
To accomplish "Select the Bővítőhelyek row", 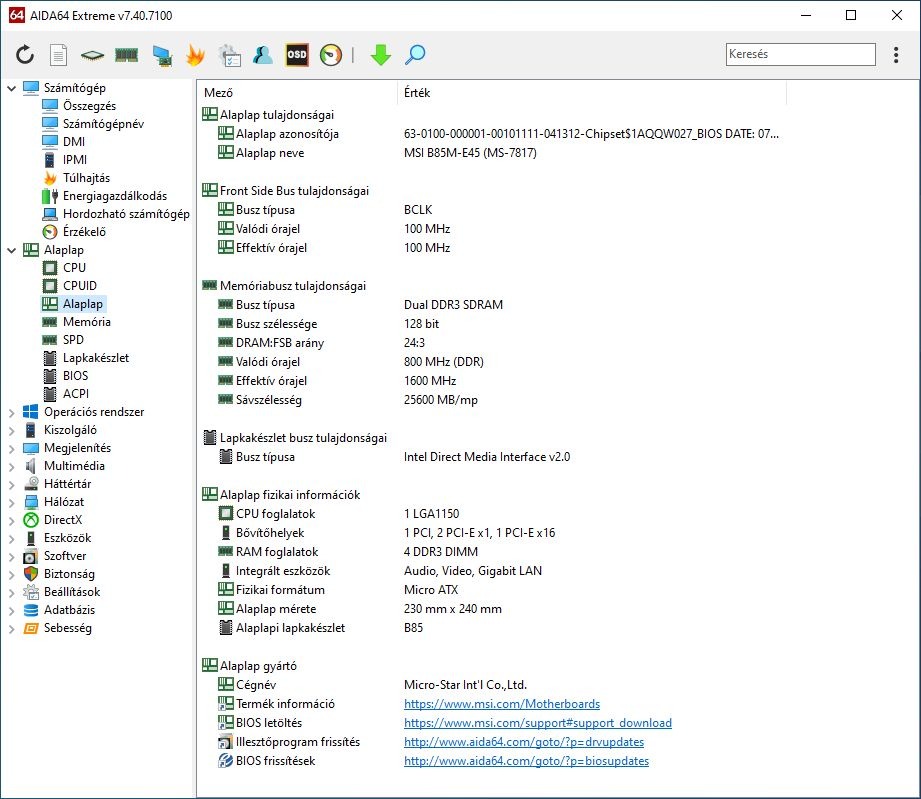I will (x=494, y=533).
